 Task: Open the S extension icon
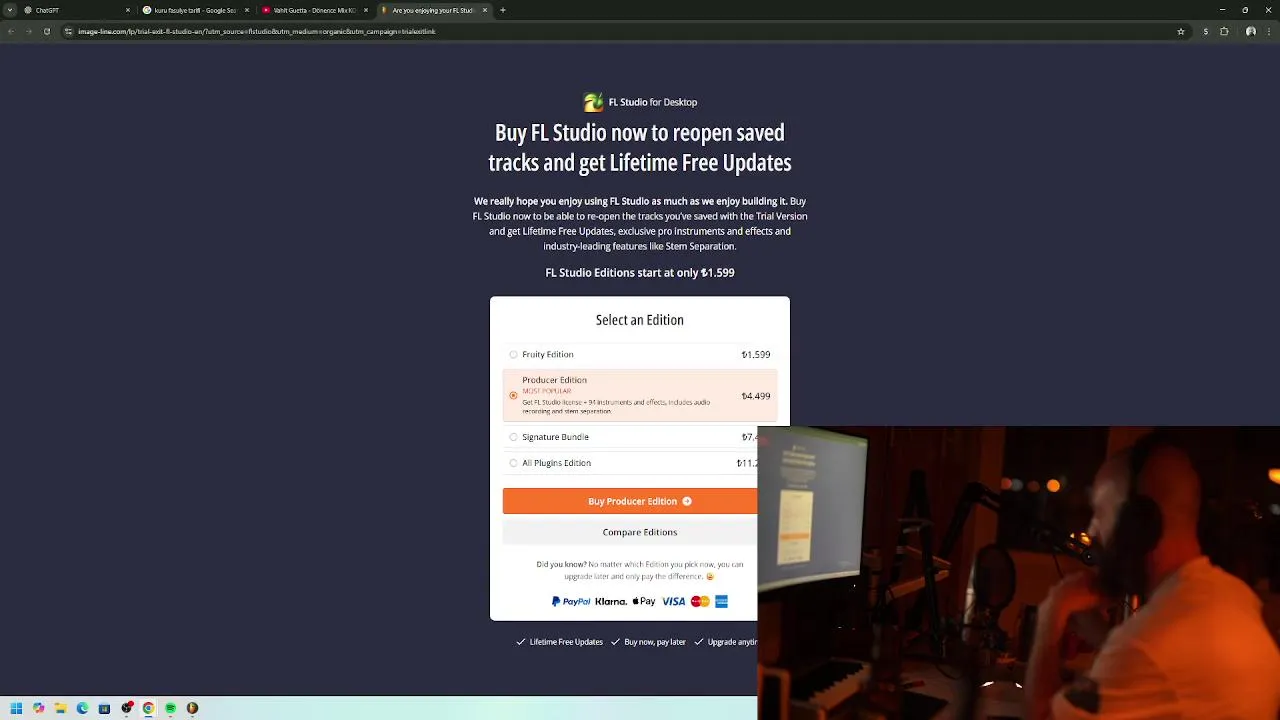tap(1205, 31)
